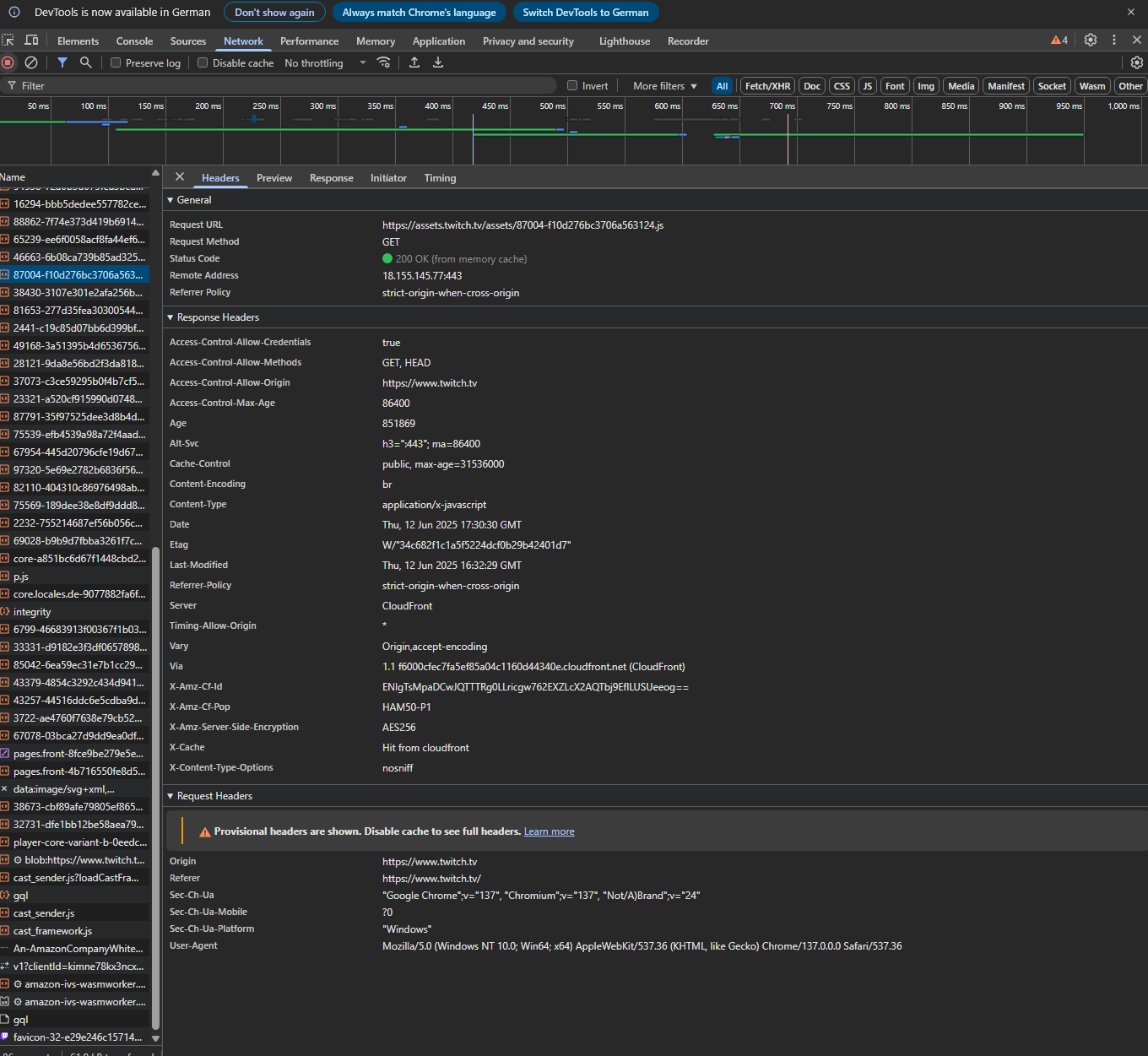This screenshot has height=1056, width=1148.
Task: Toggle the filter funnel icon
Action: (62, 62)
